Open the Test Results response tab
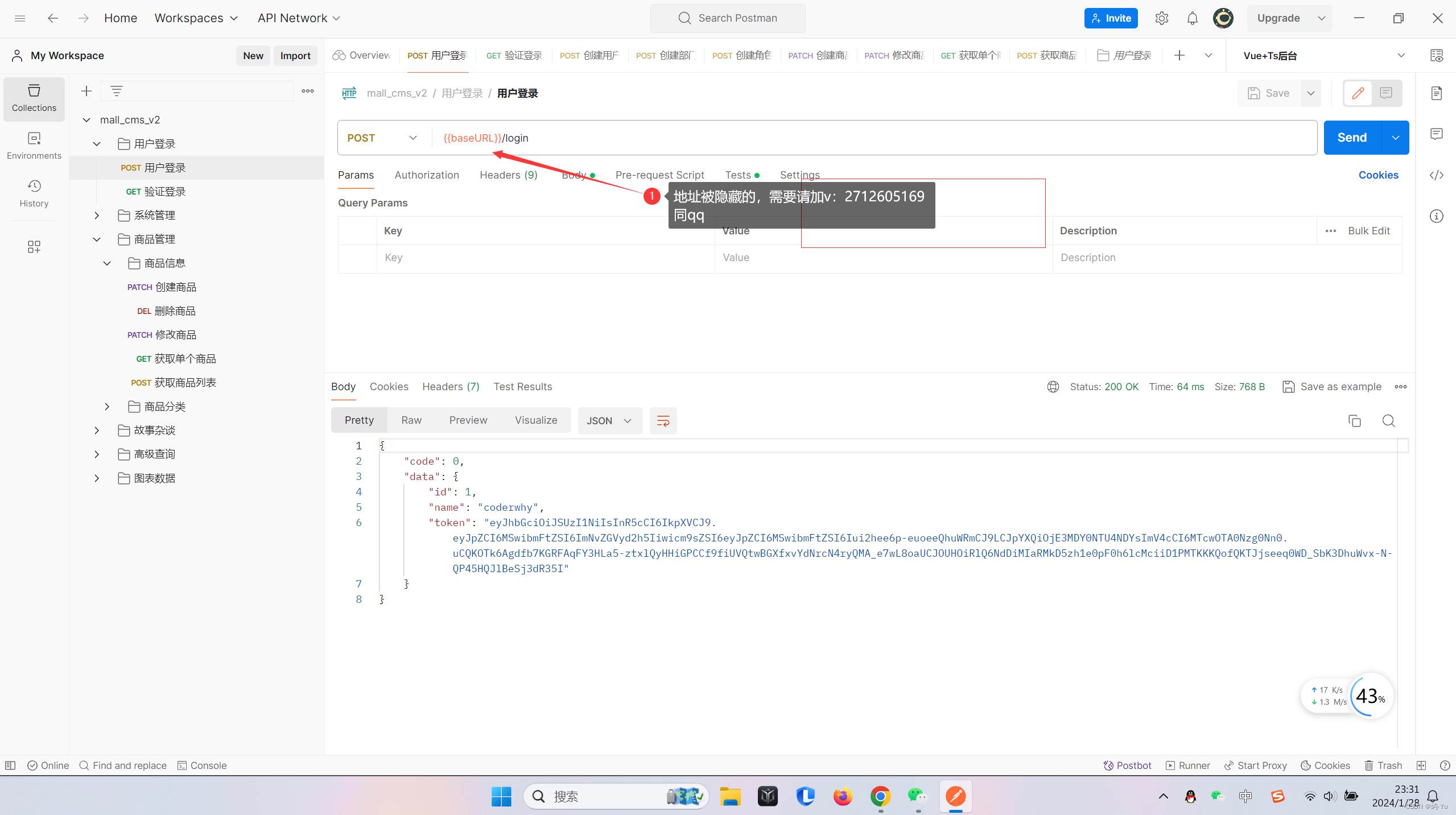 (522, 387)
